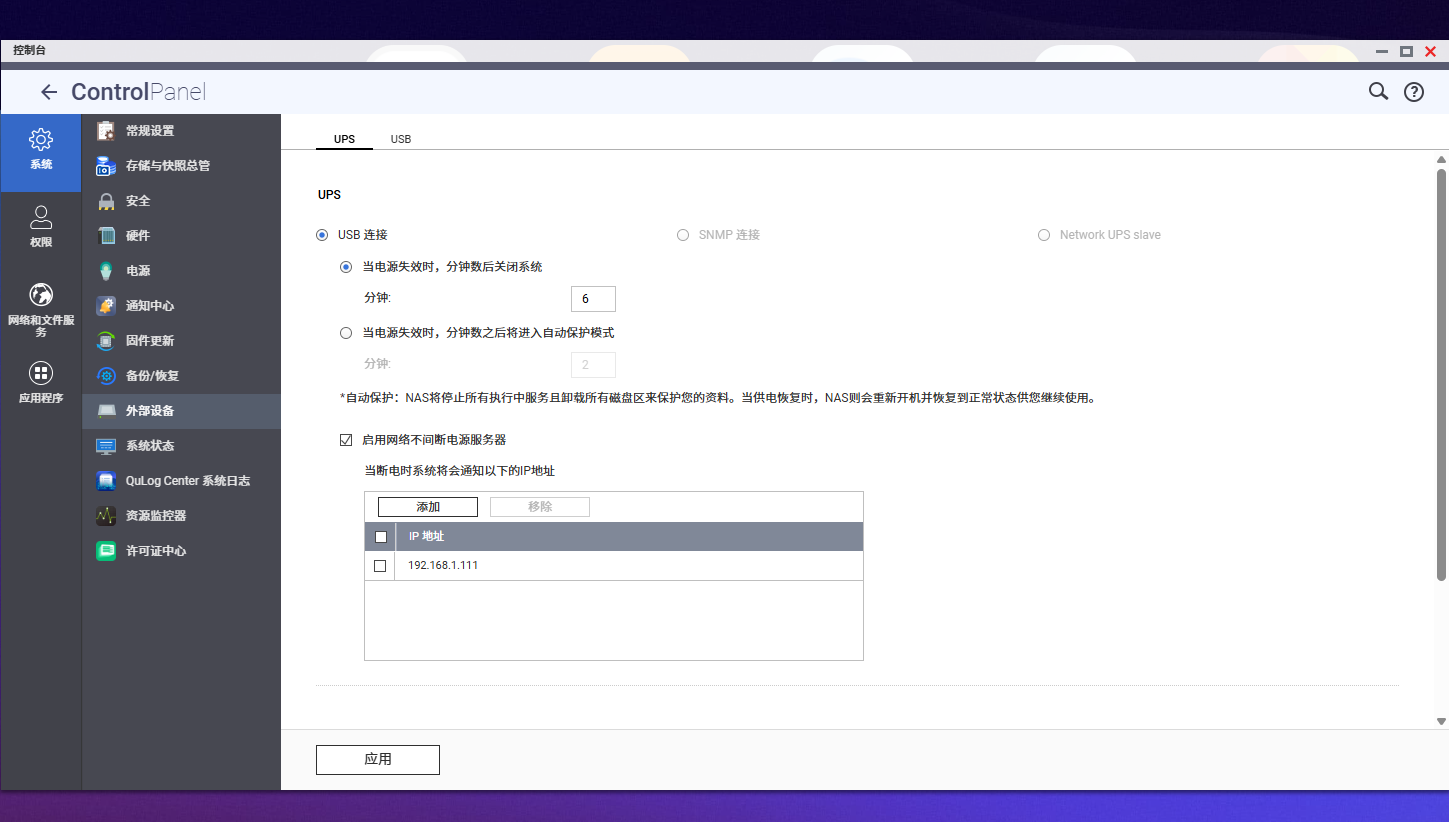Open 网络和文件服务 globe icon category

(41, 295)
